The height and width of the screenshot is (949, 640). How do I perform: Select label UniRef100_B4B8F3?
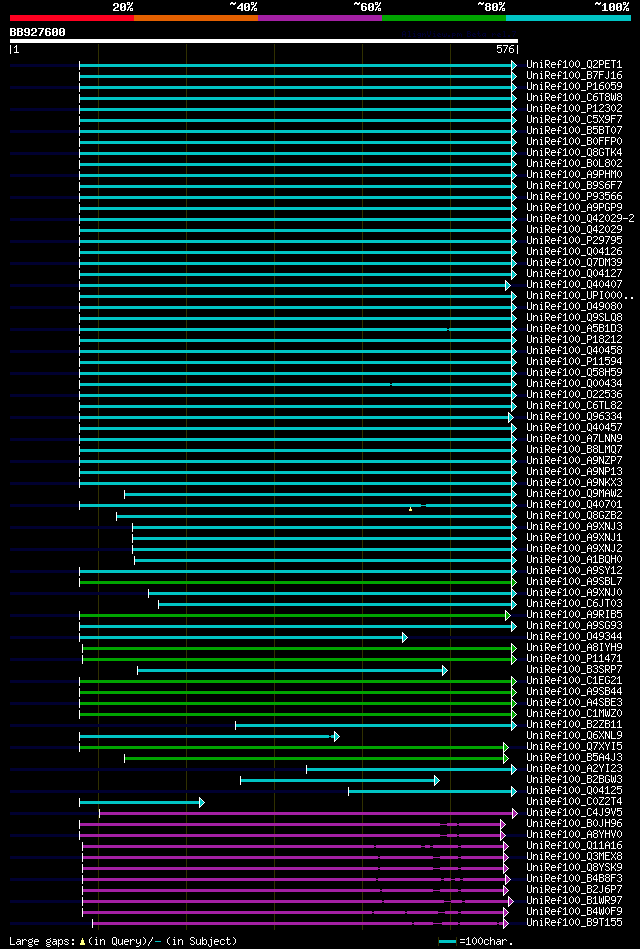tap(574, 879)
